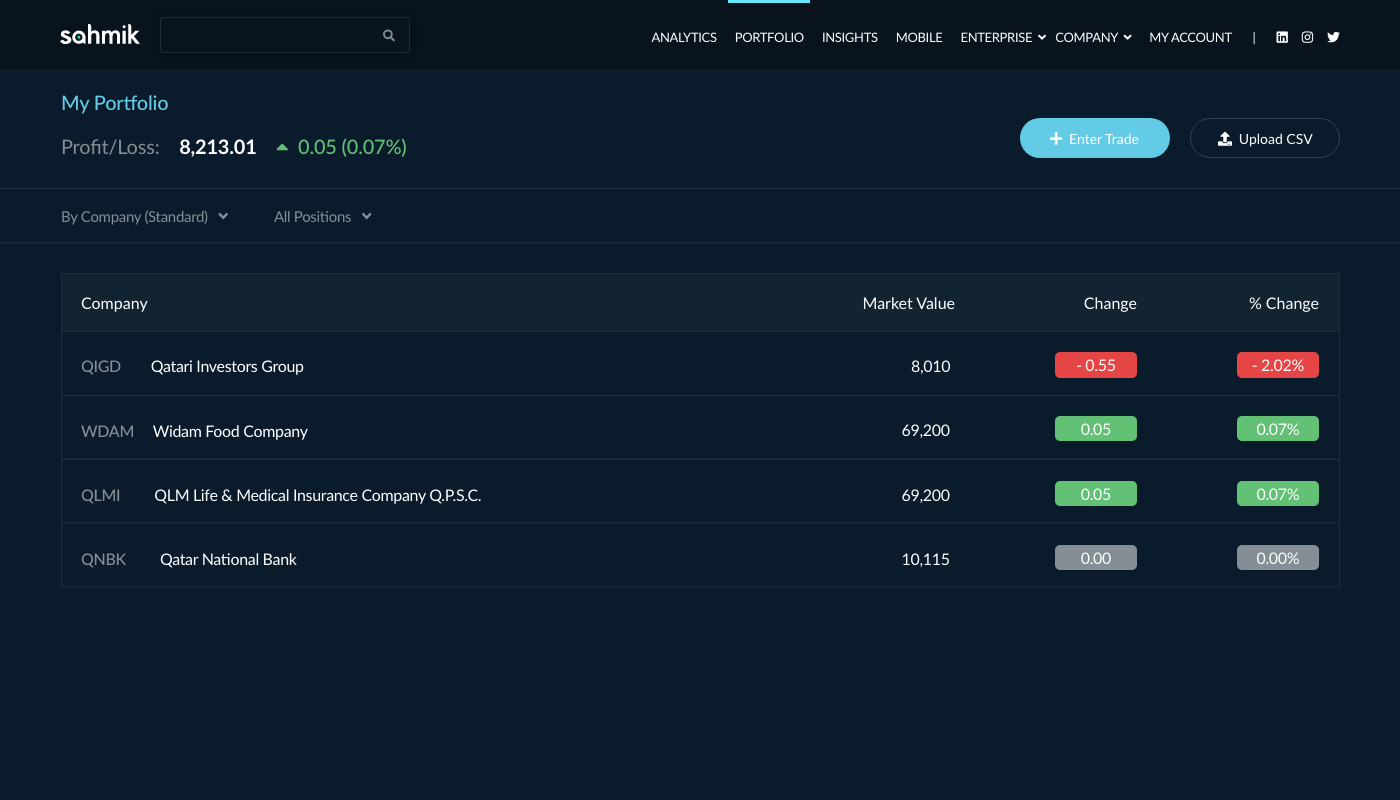Image resolution: width=1400 pixels, height=800 pixels.
Task: Open the Portfolio nav item
Action: [x=769, y=37]
